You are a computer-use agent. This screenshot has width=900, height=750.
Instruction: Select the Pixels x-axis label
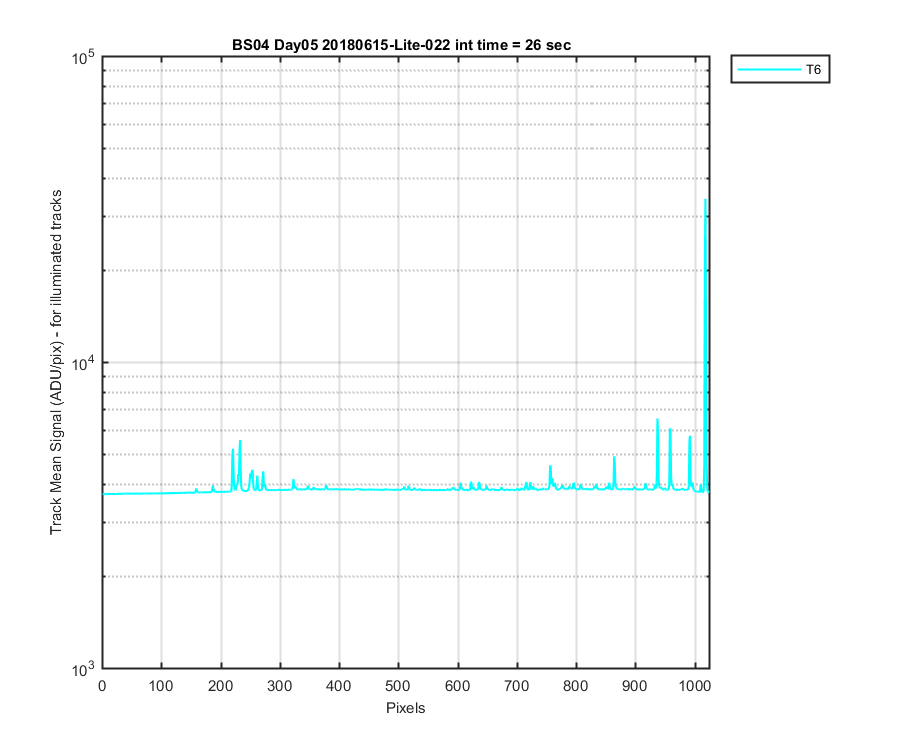(x=405, y=708)
